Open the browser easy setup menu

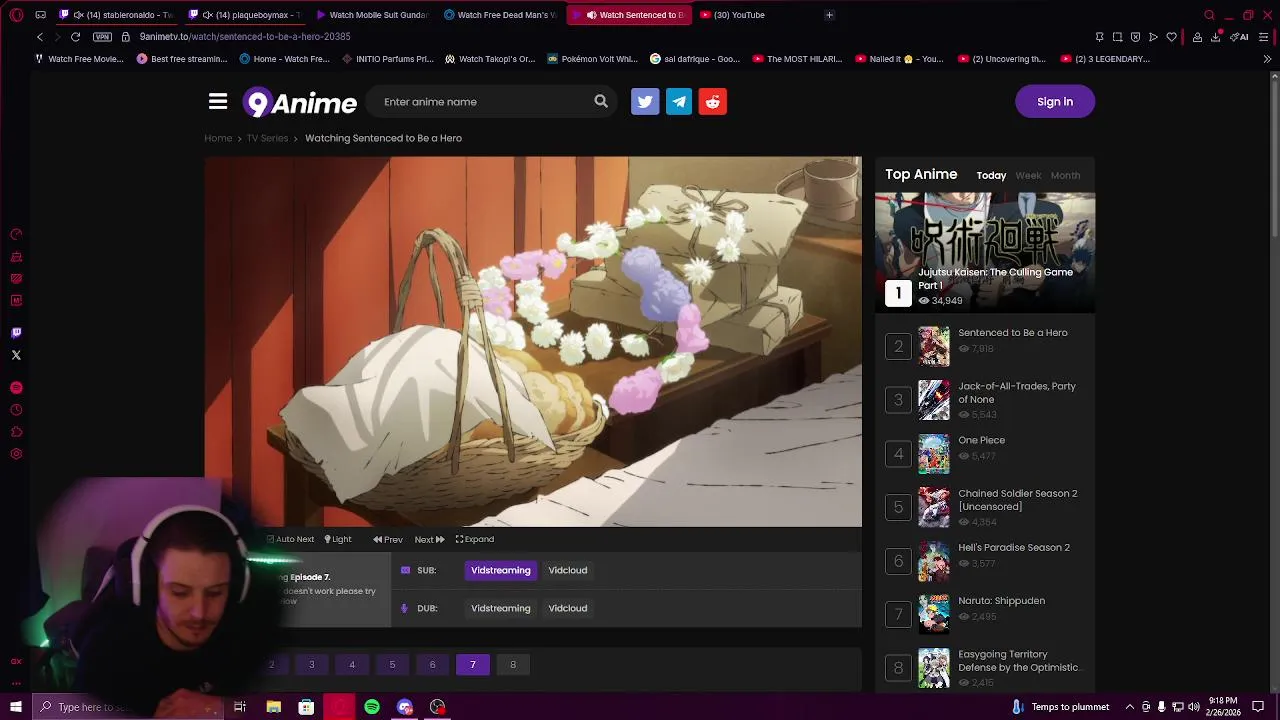1264,37
